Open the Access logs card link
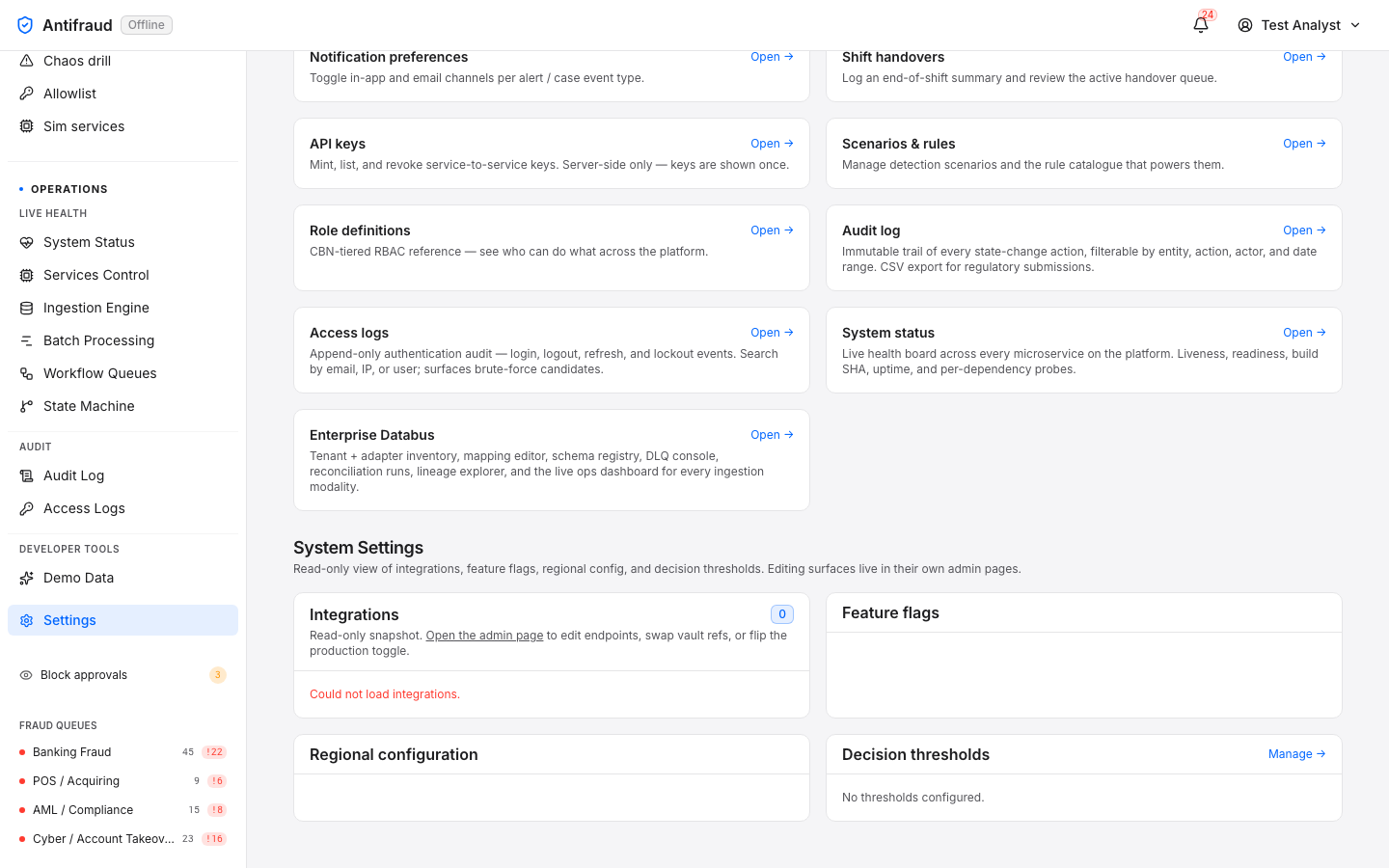The image size is (1389, 868). coord(772,333)
